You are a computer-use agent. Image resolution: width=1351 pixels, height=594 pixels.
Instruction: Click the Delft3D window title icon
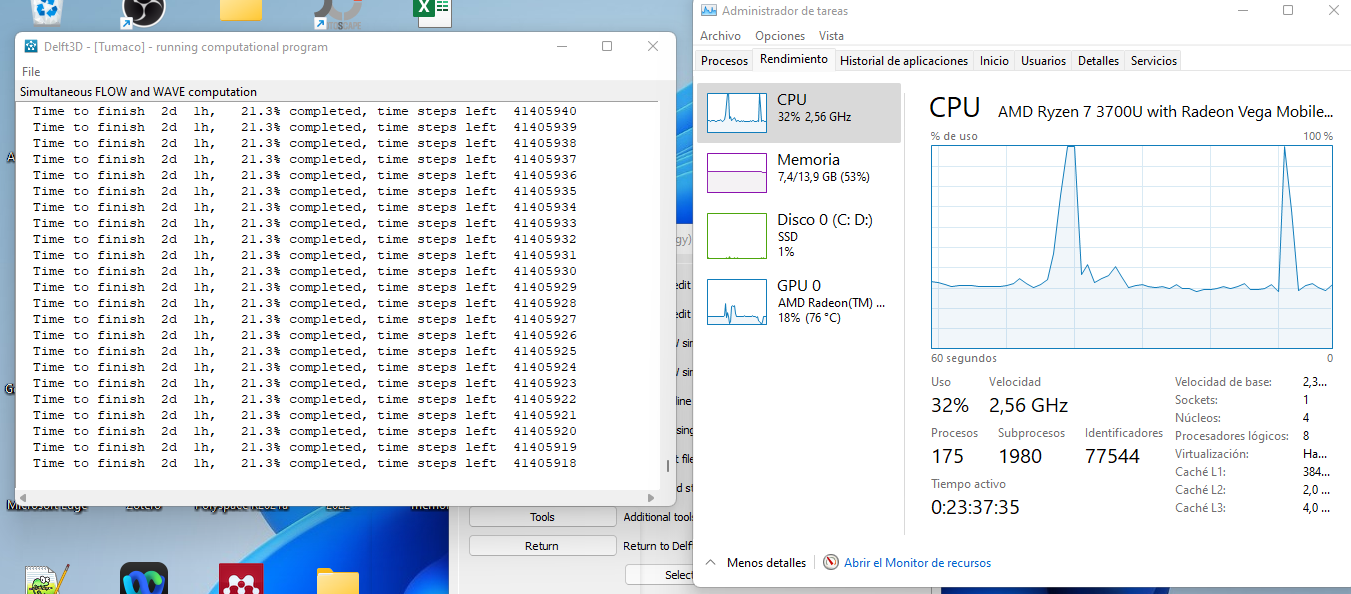tap(31, 47)
